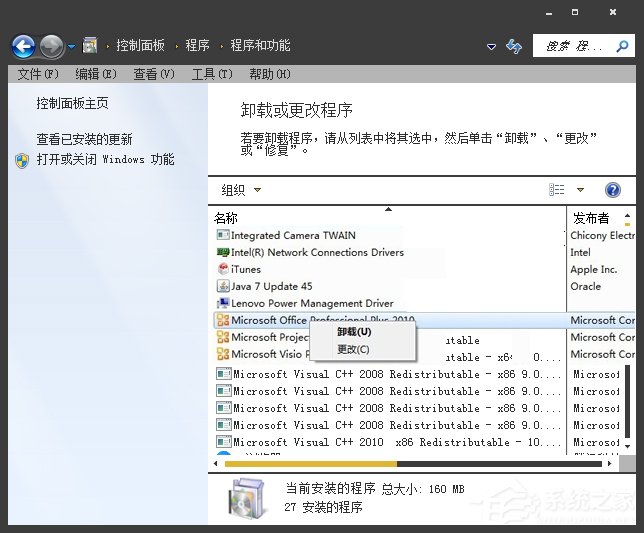Click the Chicony Electr publisher cell
Screen dimensions: 644x533
(x=603, y=235)
